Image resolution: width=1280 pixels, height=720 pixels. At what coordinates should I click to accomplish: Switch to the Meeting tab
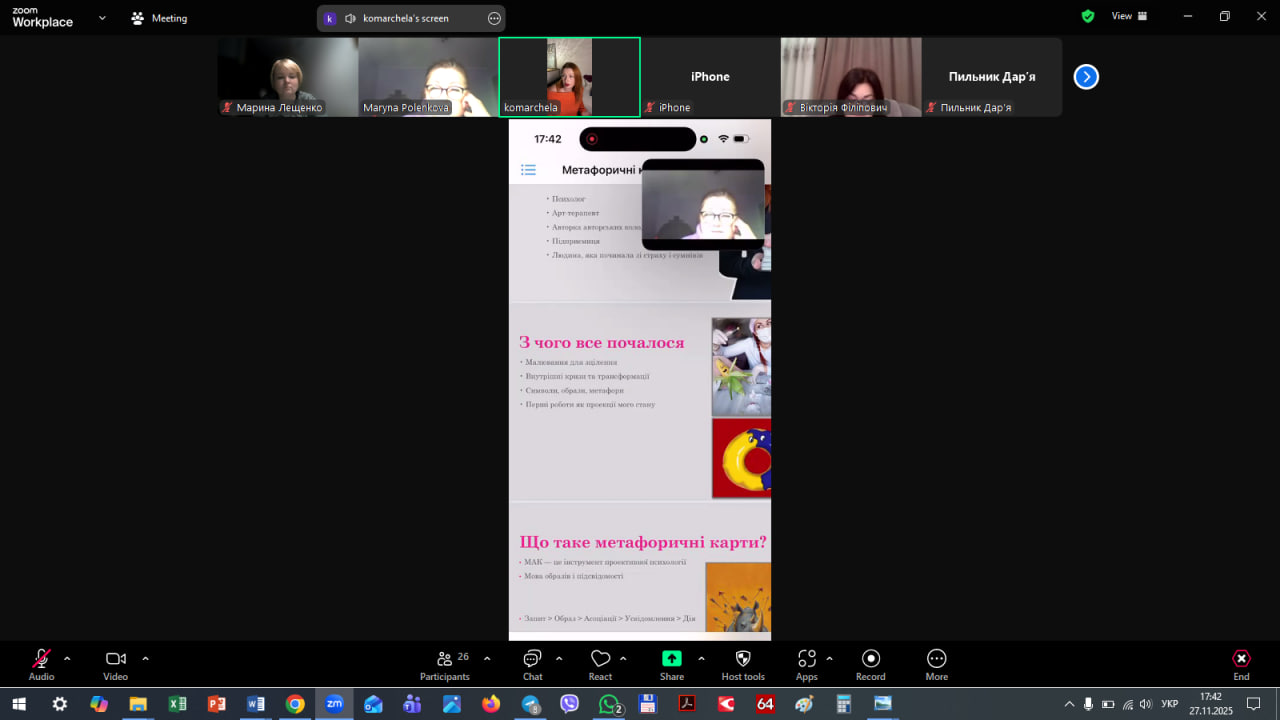(159, 18)
